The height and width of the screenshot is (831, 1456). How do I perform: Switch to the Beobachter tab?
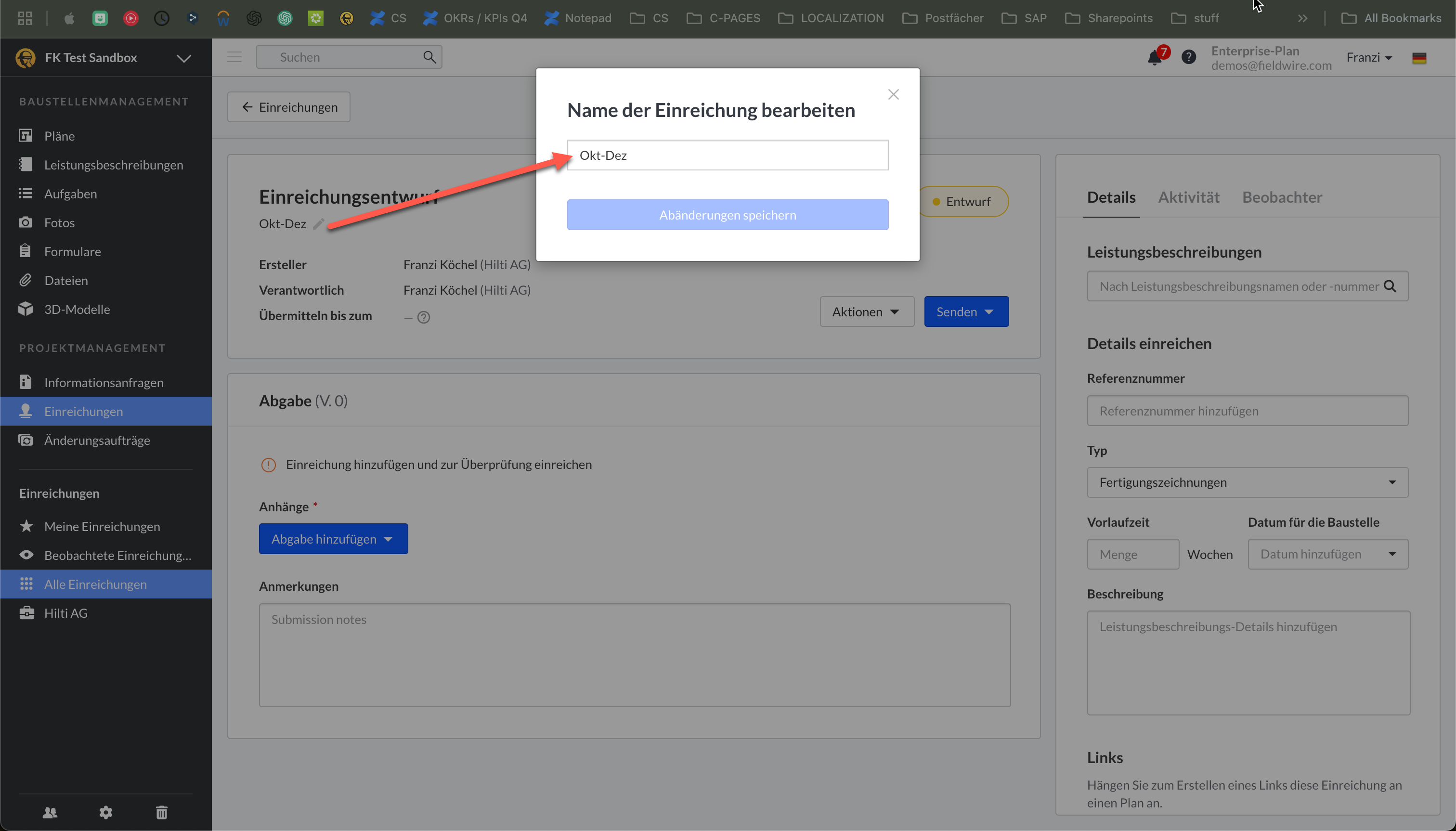coord(1282,197)
